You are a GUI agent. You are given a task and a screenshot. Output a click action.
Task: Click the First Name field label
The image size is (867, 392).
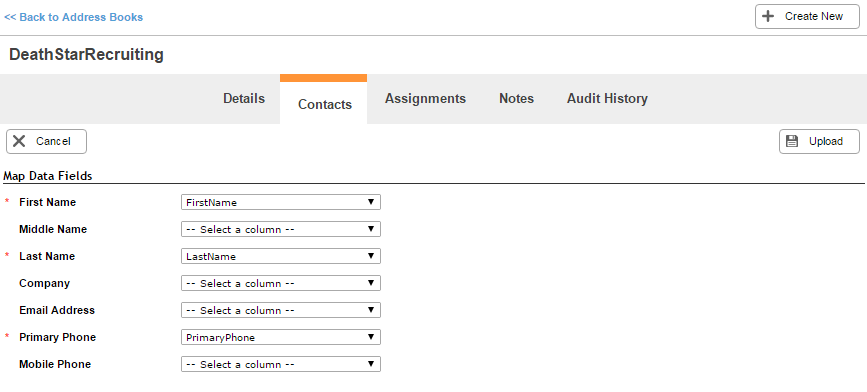tap(48, 202)
